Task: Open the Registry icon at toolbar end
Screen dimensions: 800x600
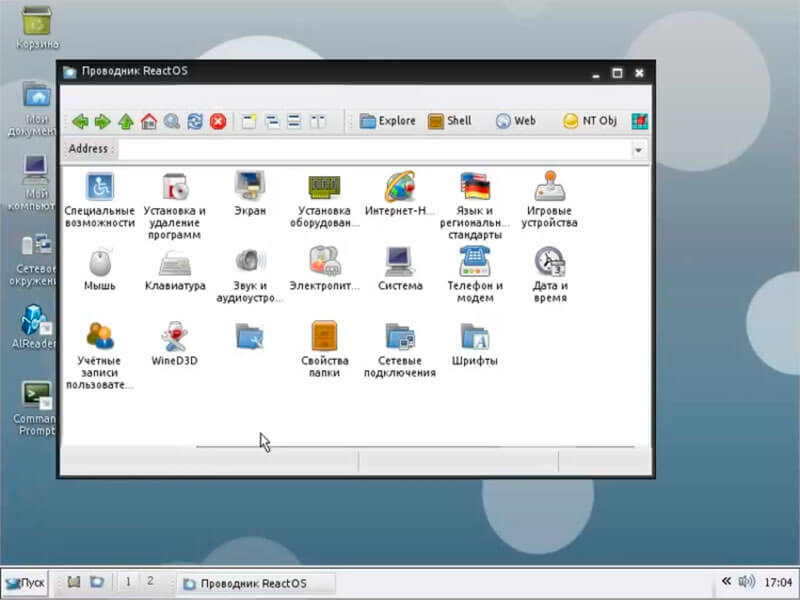Action: click(639, 121)
